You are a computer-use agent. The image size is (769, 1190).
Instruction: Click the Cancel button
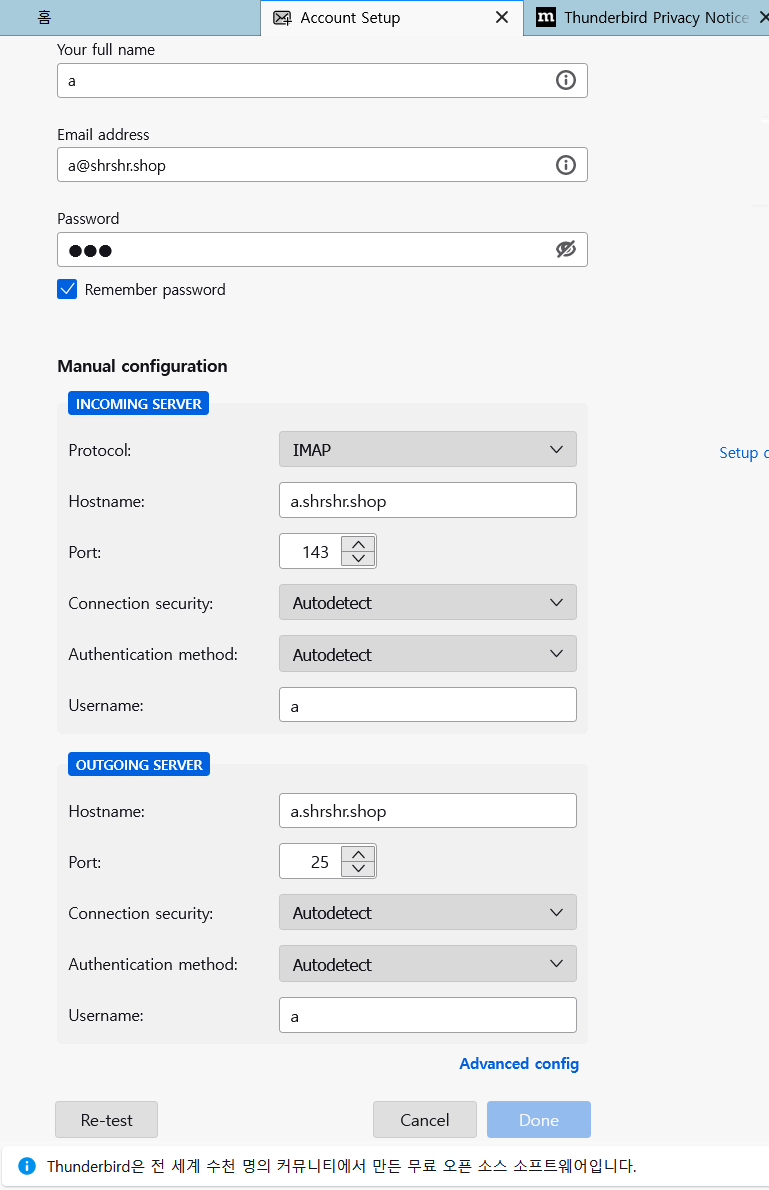pyautogui.click(x=425, y=1120)
